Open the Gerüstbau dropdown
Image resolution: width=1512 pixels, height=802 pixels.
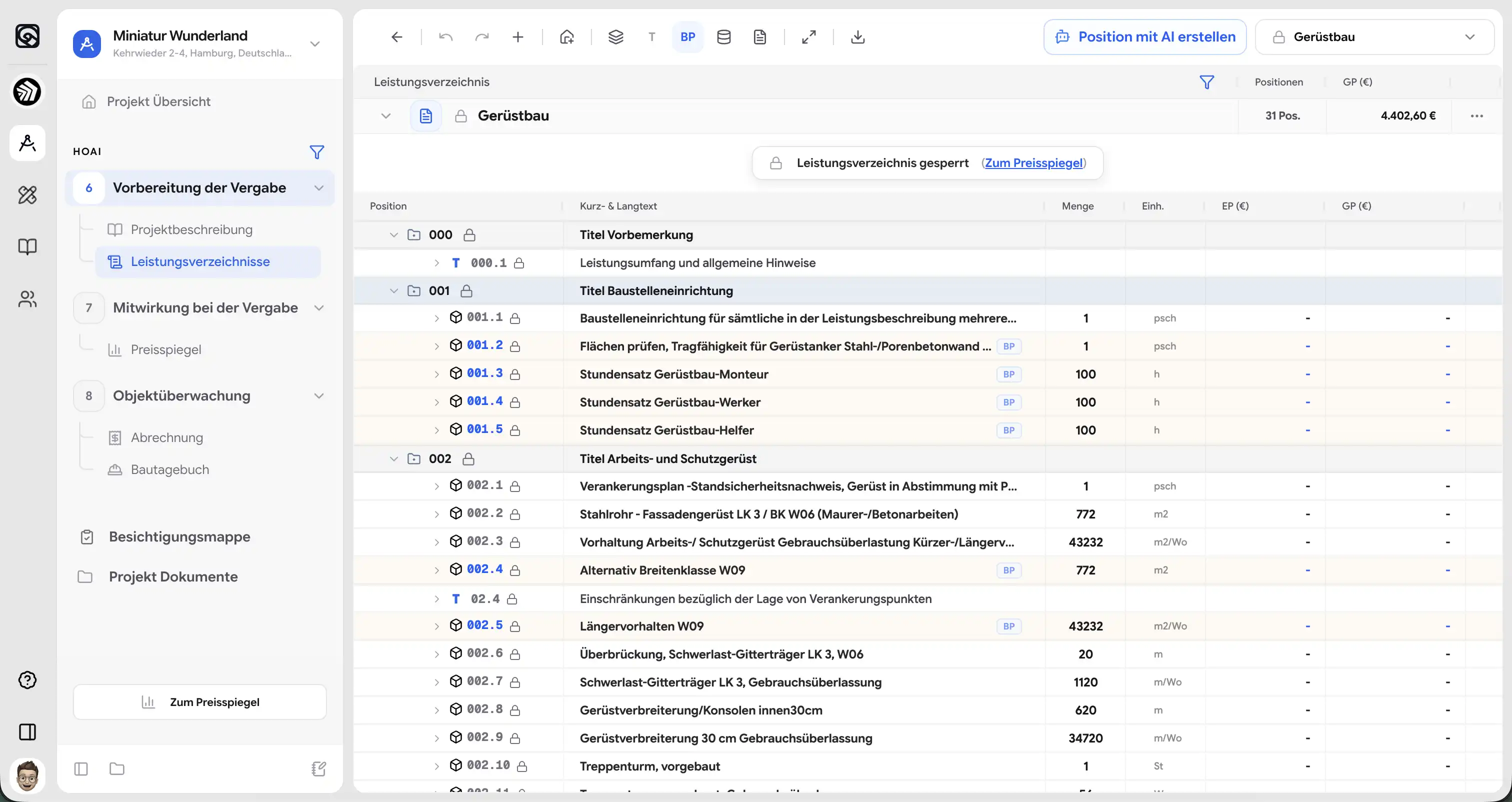(x=1374, y=37)
